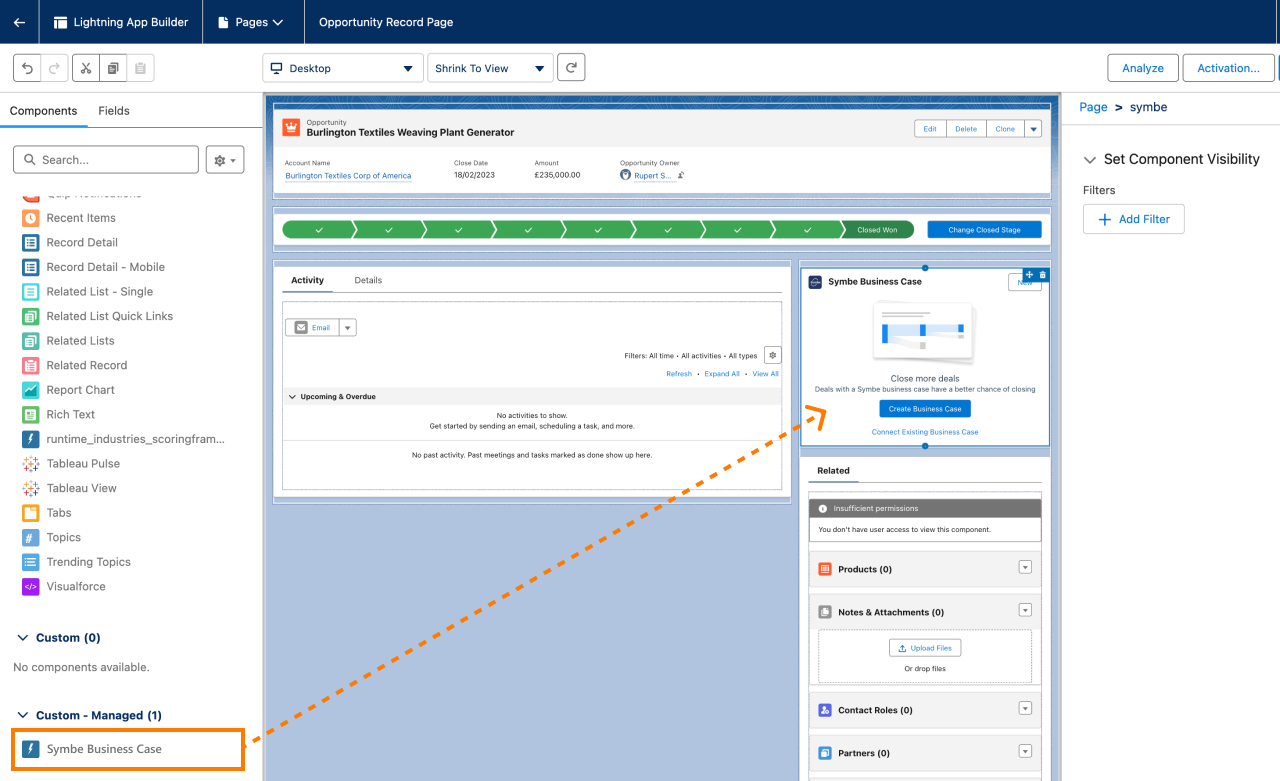This screenshot has width=1280, height=781.
Task: Click move handle on Symbe component
Action: 1030,275
